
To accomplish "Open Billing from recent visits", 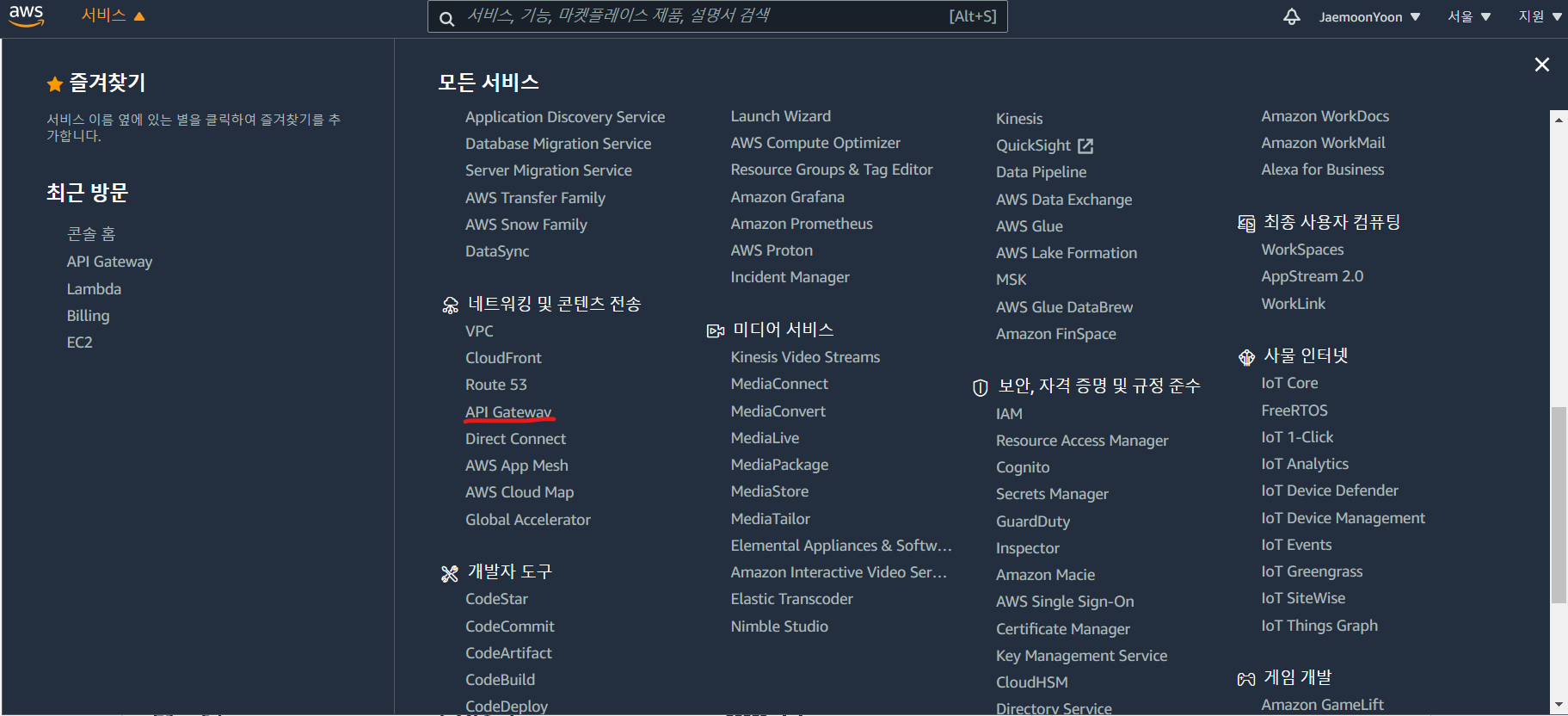I will 88,316.
